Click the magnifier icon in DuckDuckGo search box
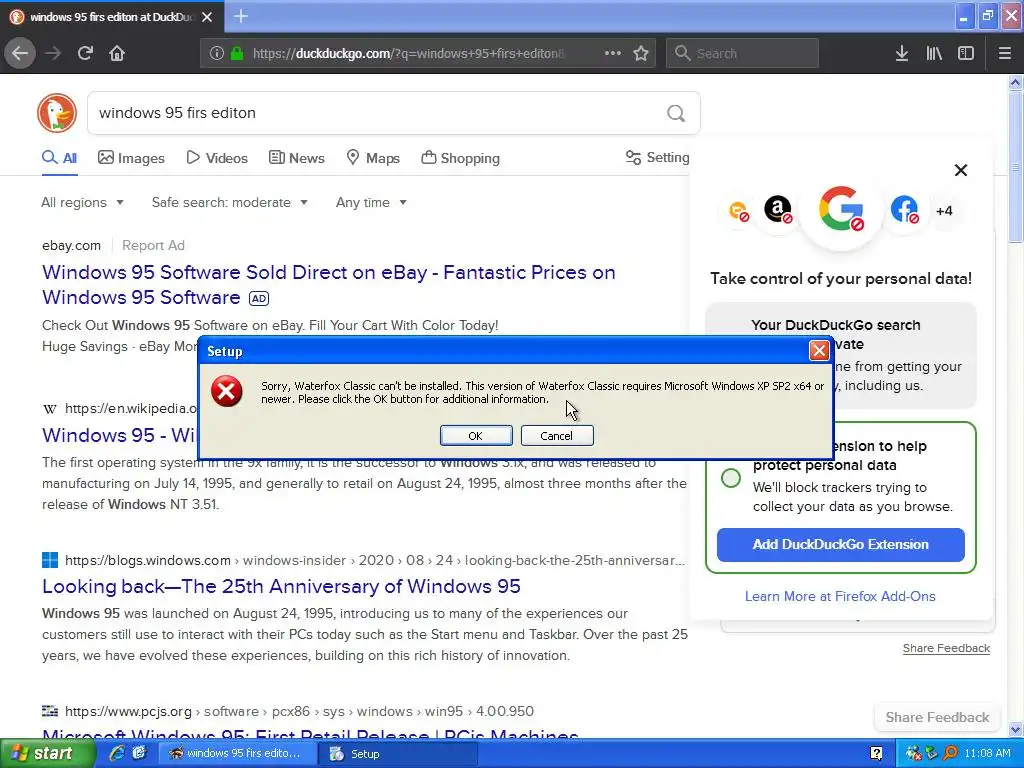Screen dimensions: 1024x768 point(676,113)
